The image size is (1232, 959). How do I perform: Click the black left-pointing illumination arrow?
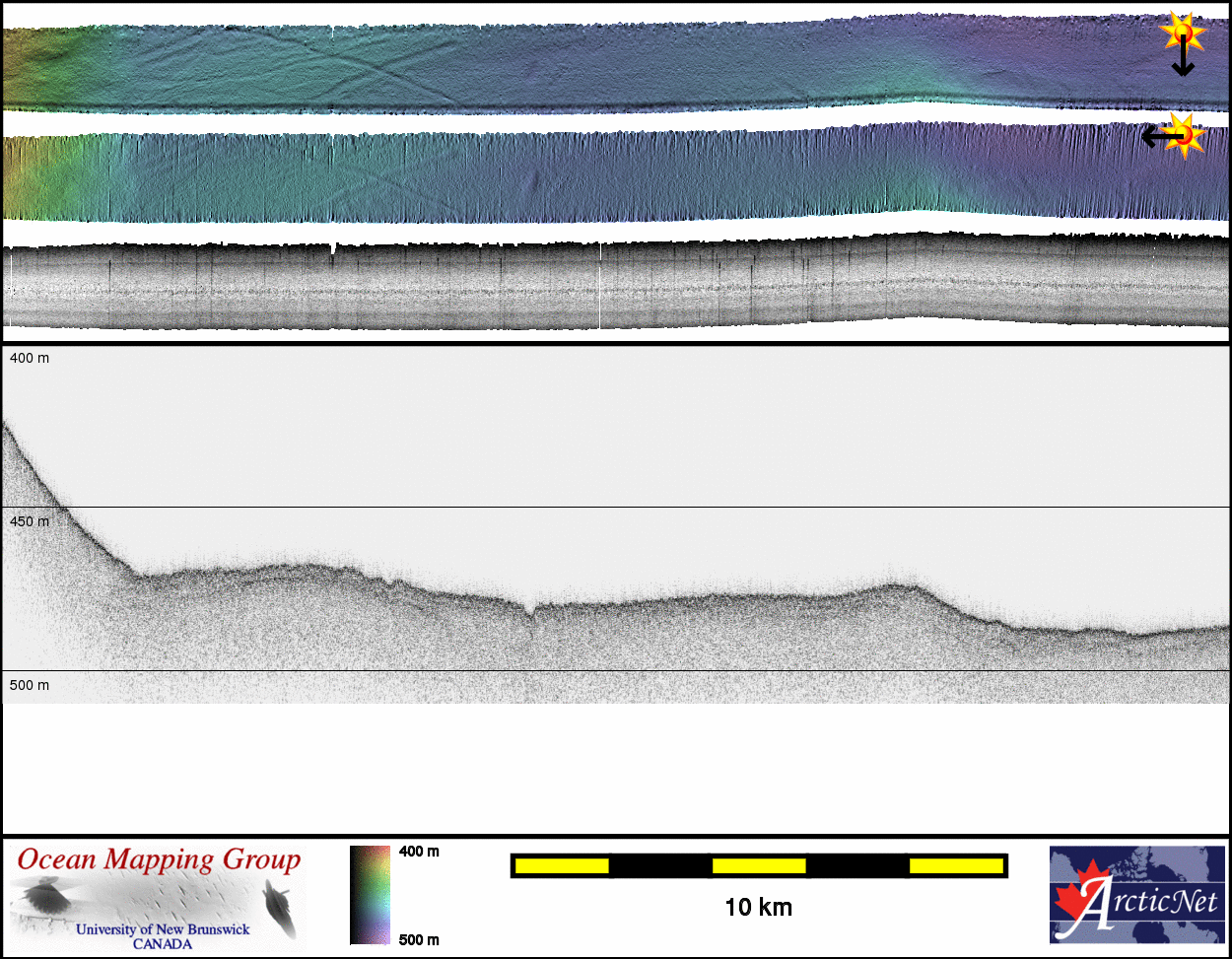pyautogui.click(x=1155, y=137)
